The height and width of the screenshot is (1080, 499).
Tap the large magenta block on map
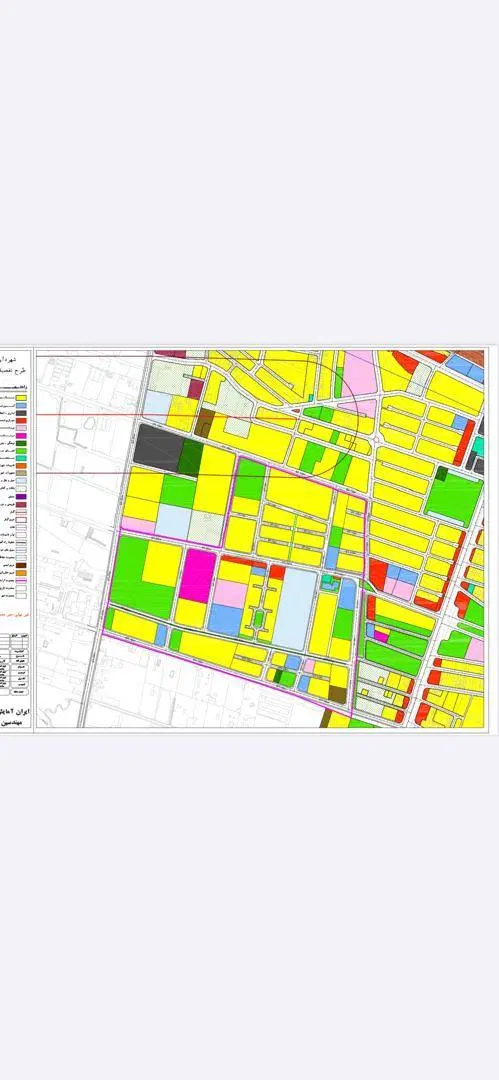(197, 576)
